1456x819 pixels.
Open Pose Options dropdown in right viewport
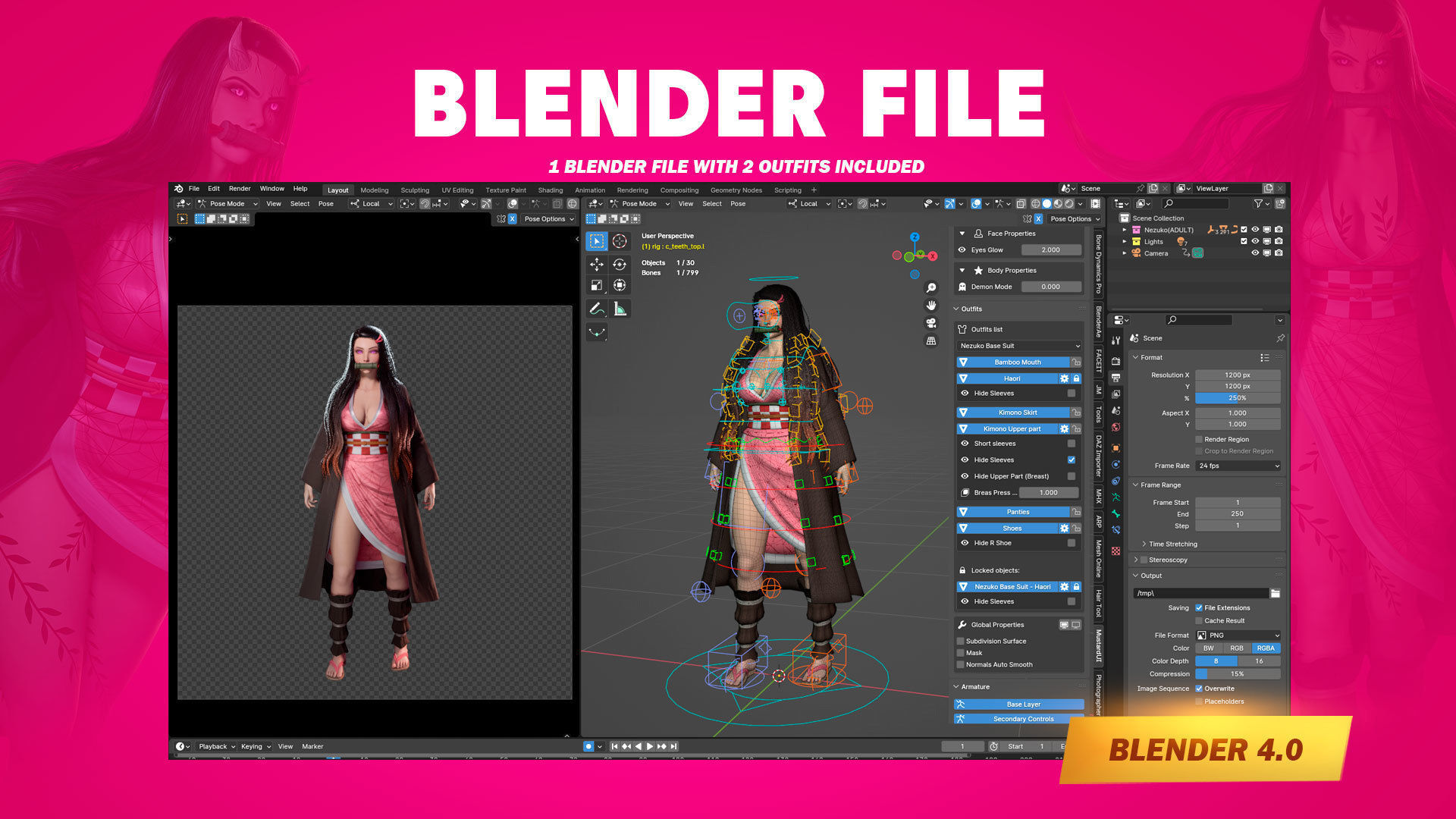tap(1075, 219)
